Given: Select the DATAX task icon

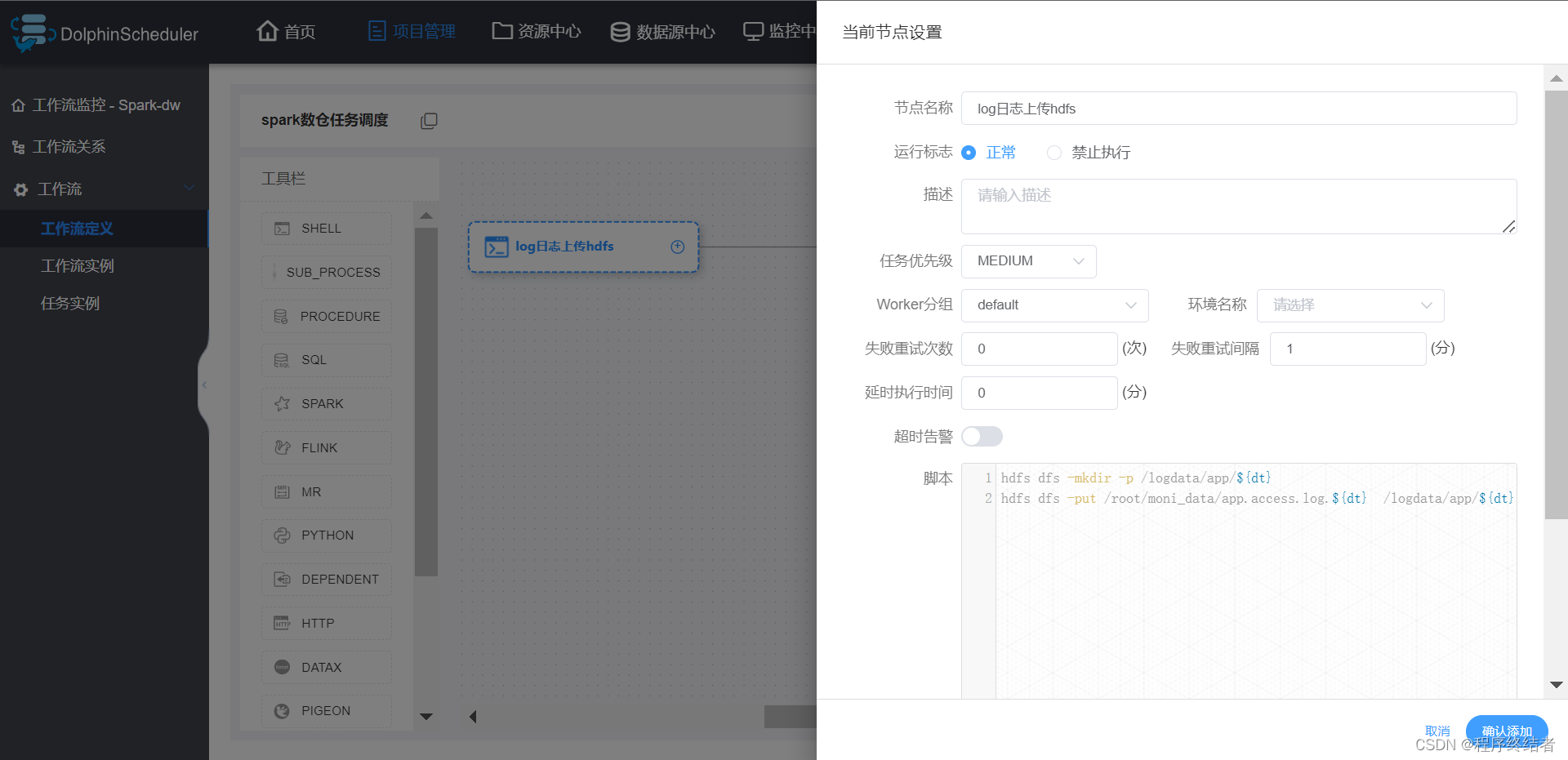Looking at the screenshot, I should 282,667.
